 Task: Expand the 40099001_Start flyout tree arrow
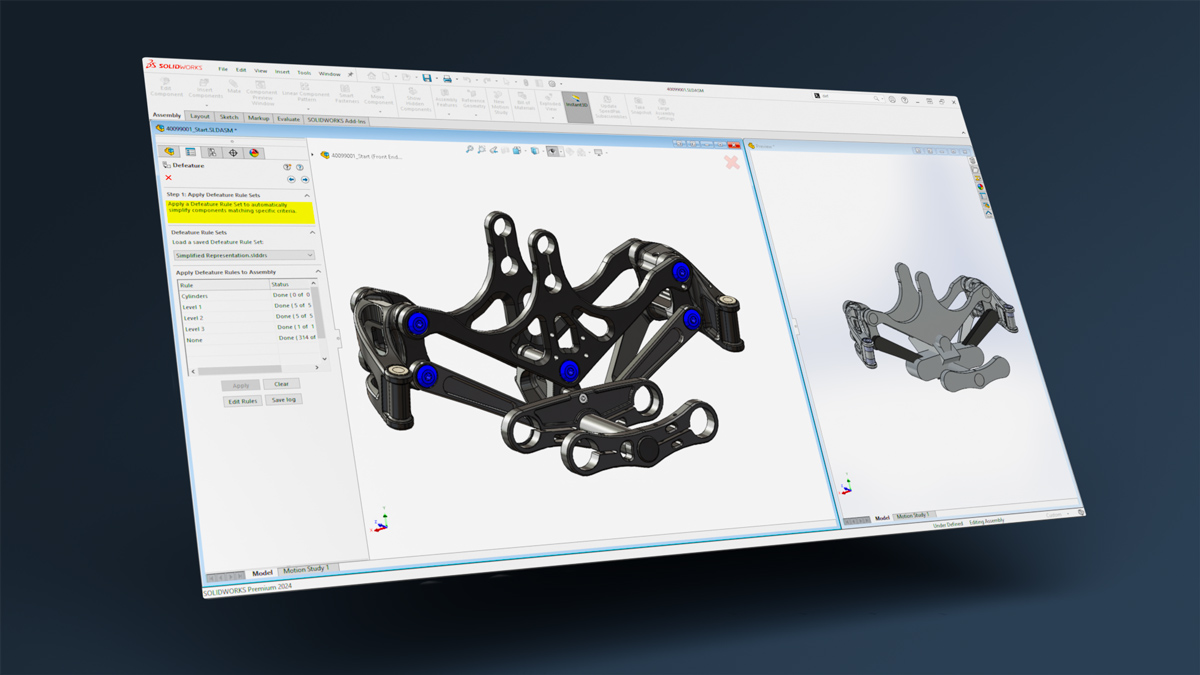(313, 154)
